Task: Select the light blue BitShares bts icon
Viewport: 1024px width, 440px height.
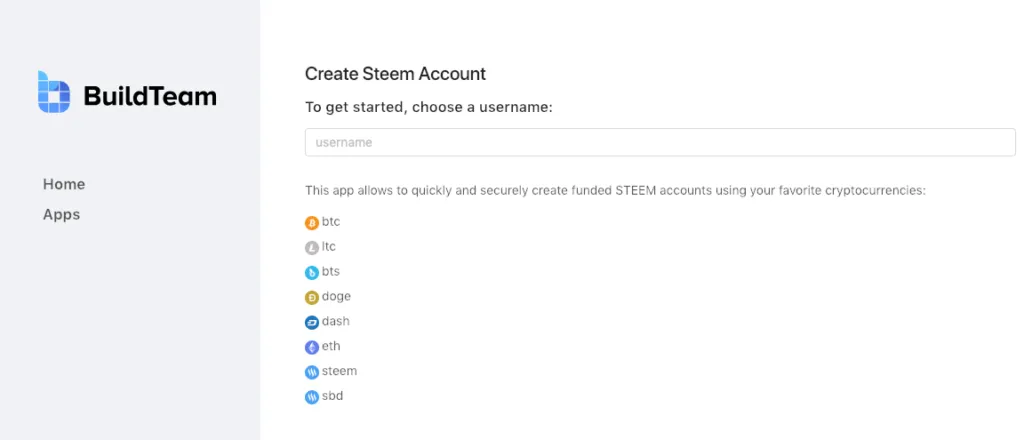Action: 312,273
